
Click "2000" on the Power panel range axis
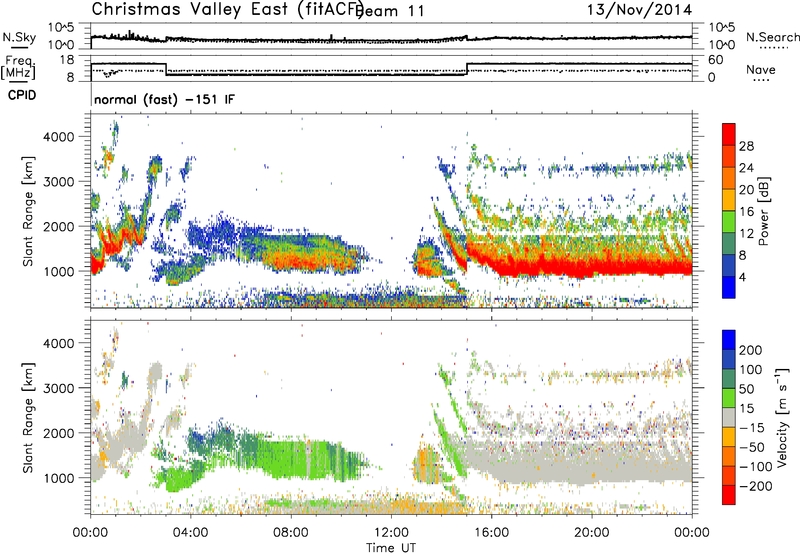point(59,226)
